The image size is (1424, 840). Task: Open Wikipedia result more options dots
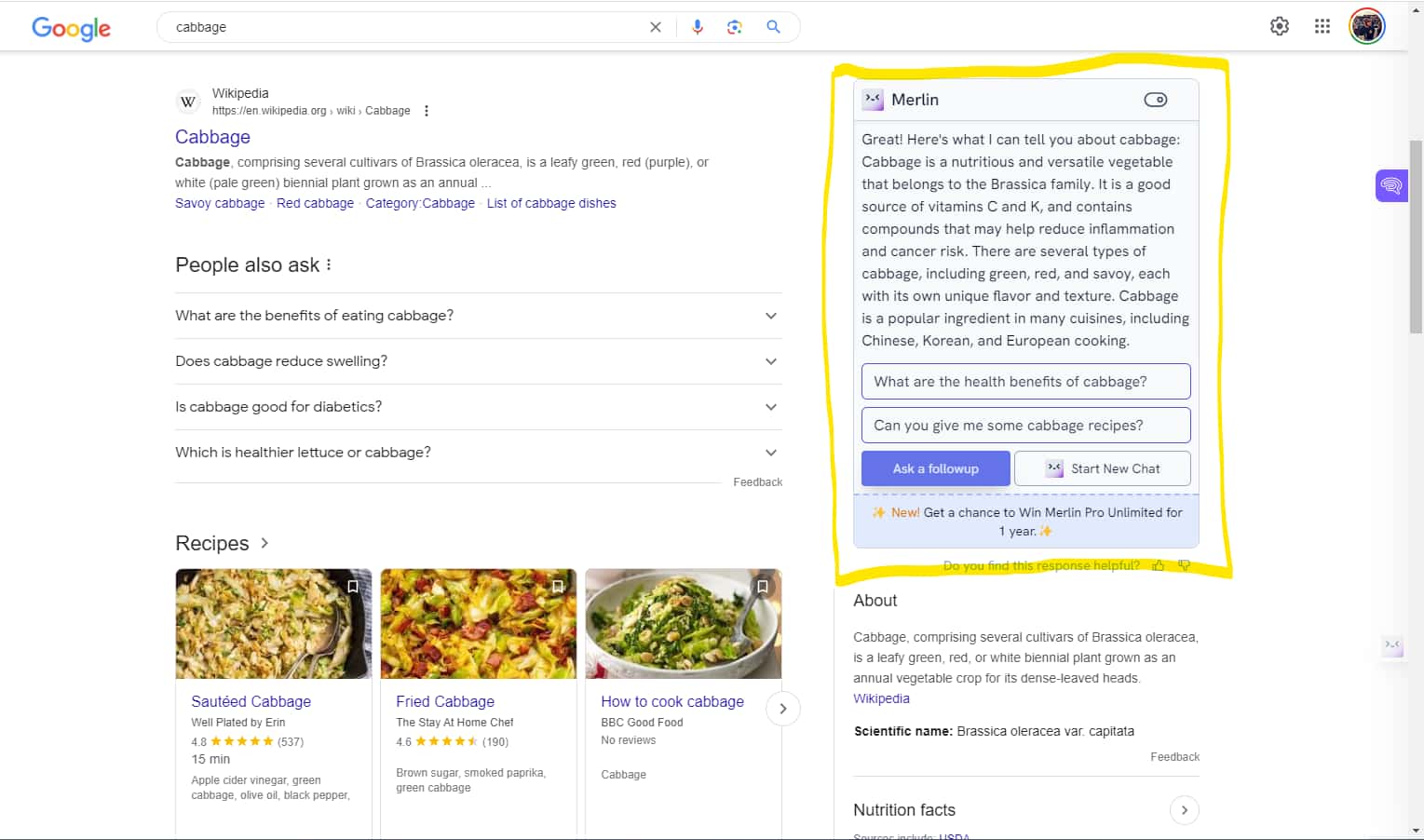click(x=427, y=111)
